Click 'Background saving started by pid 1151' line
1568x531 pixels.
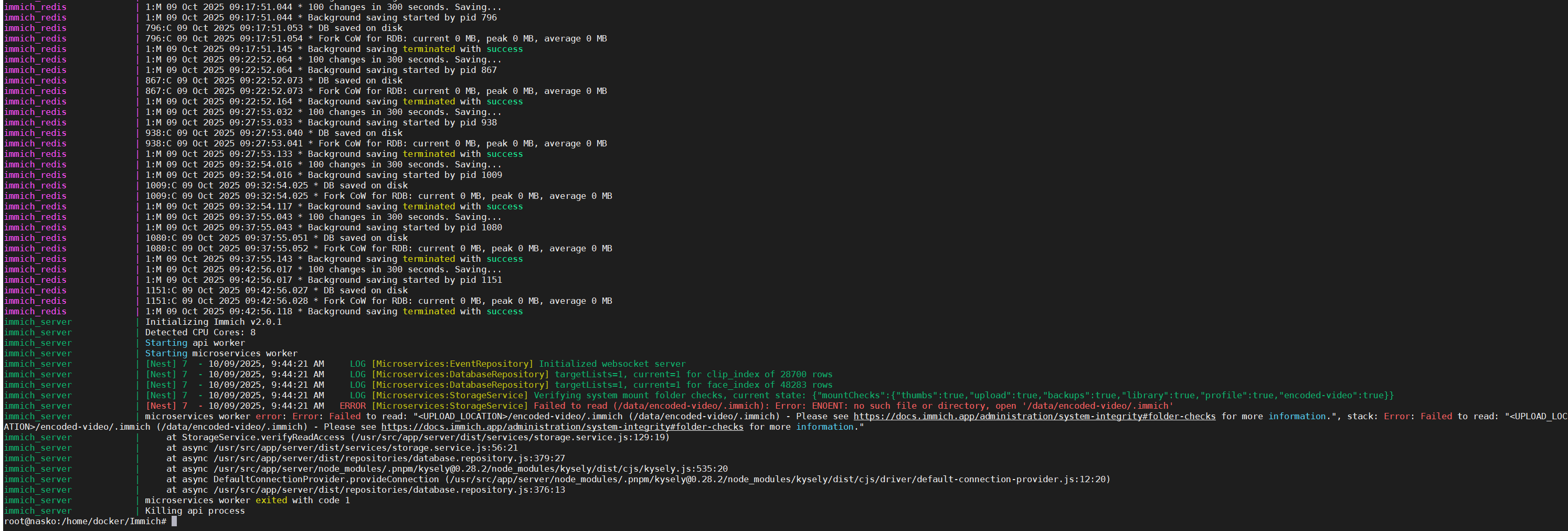[x=324, y=280]
